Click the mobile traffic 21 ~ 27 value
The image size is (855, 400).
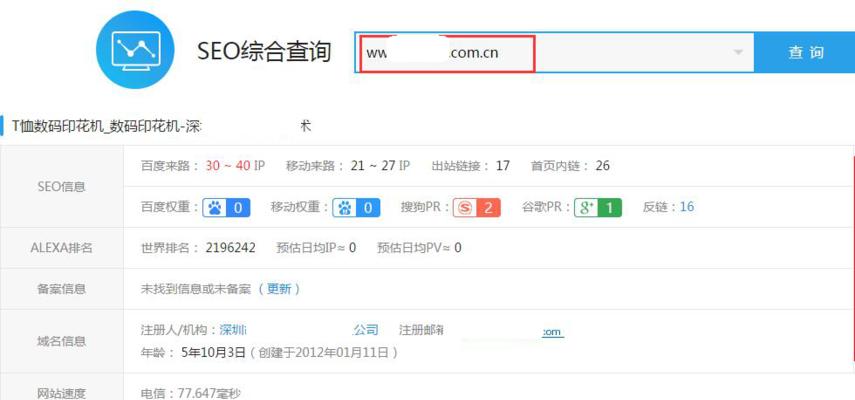373,166
